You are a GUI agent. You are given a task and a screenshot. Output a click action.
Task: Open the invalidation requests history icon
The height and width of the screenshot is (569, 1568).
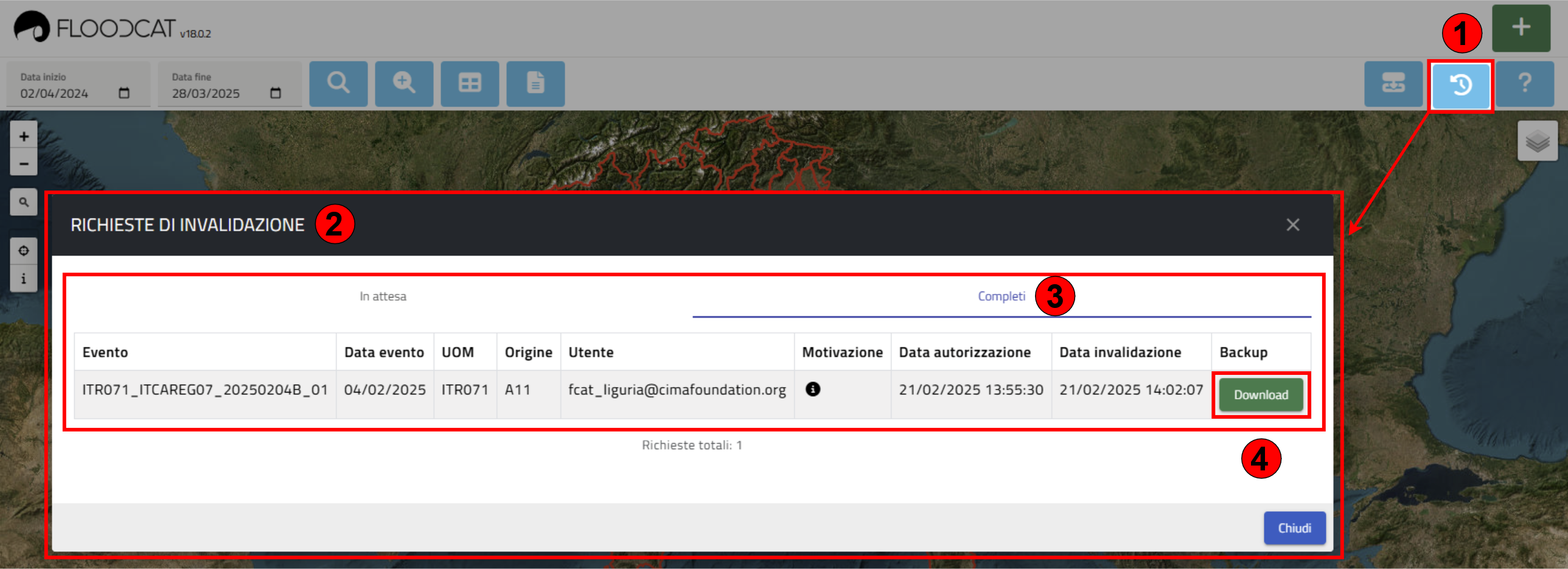pyautogui.click(x=1460, y=85)
